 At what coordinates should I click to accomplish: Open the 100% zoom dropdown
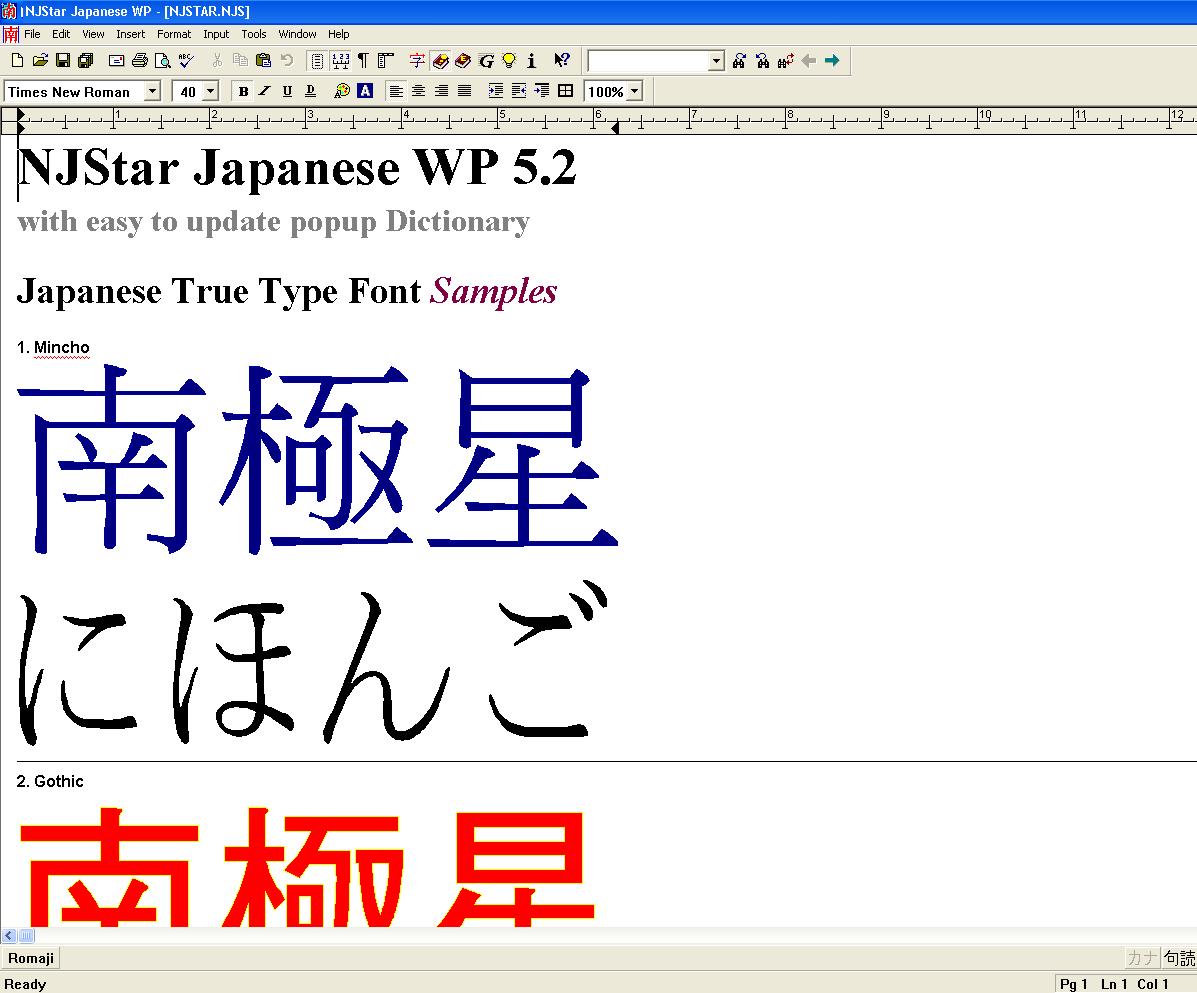point(634,92)
